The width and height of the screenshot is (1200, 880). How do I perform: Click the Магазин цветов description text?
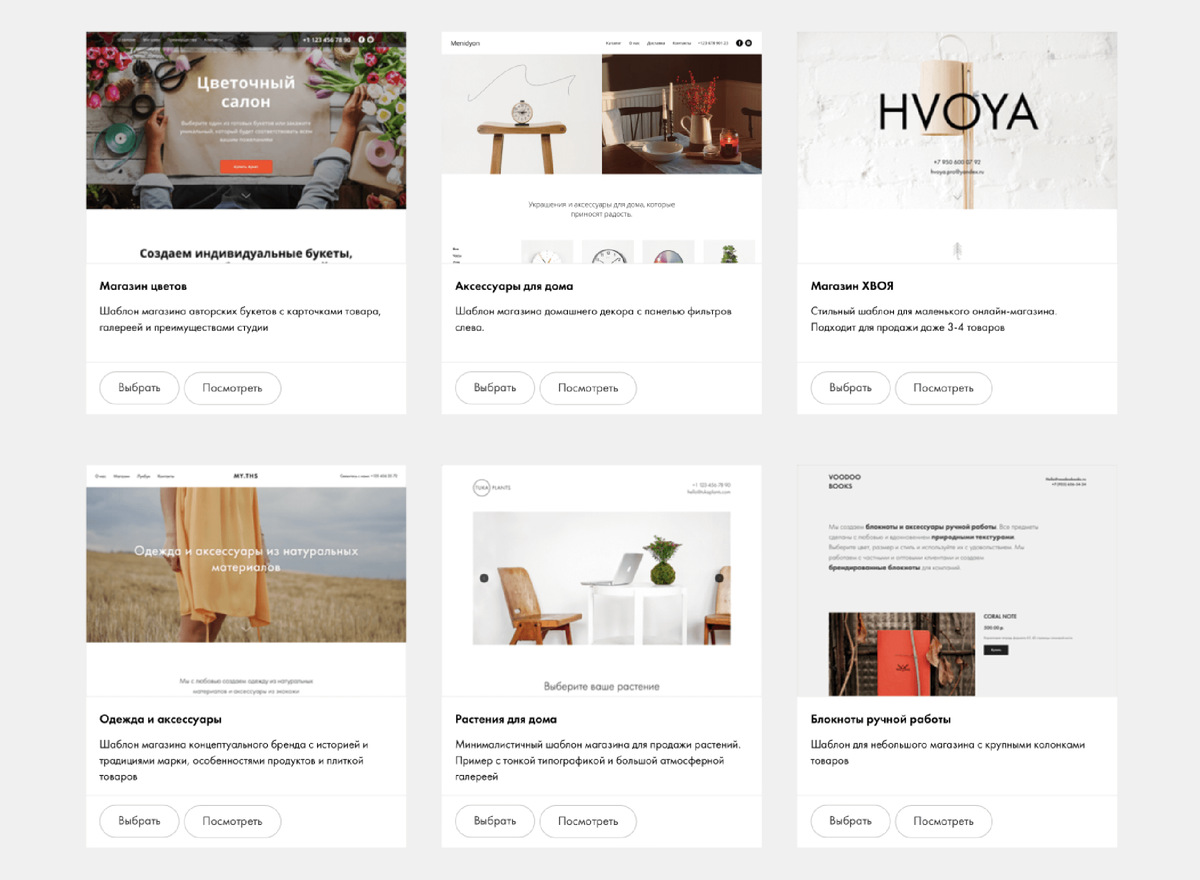tap(240, 319)
